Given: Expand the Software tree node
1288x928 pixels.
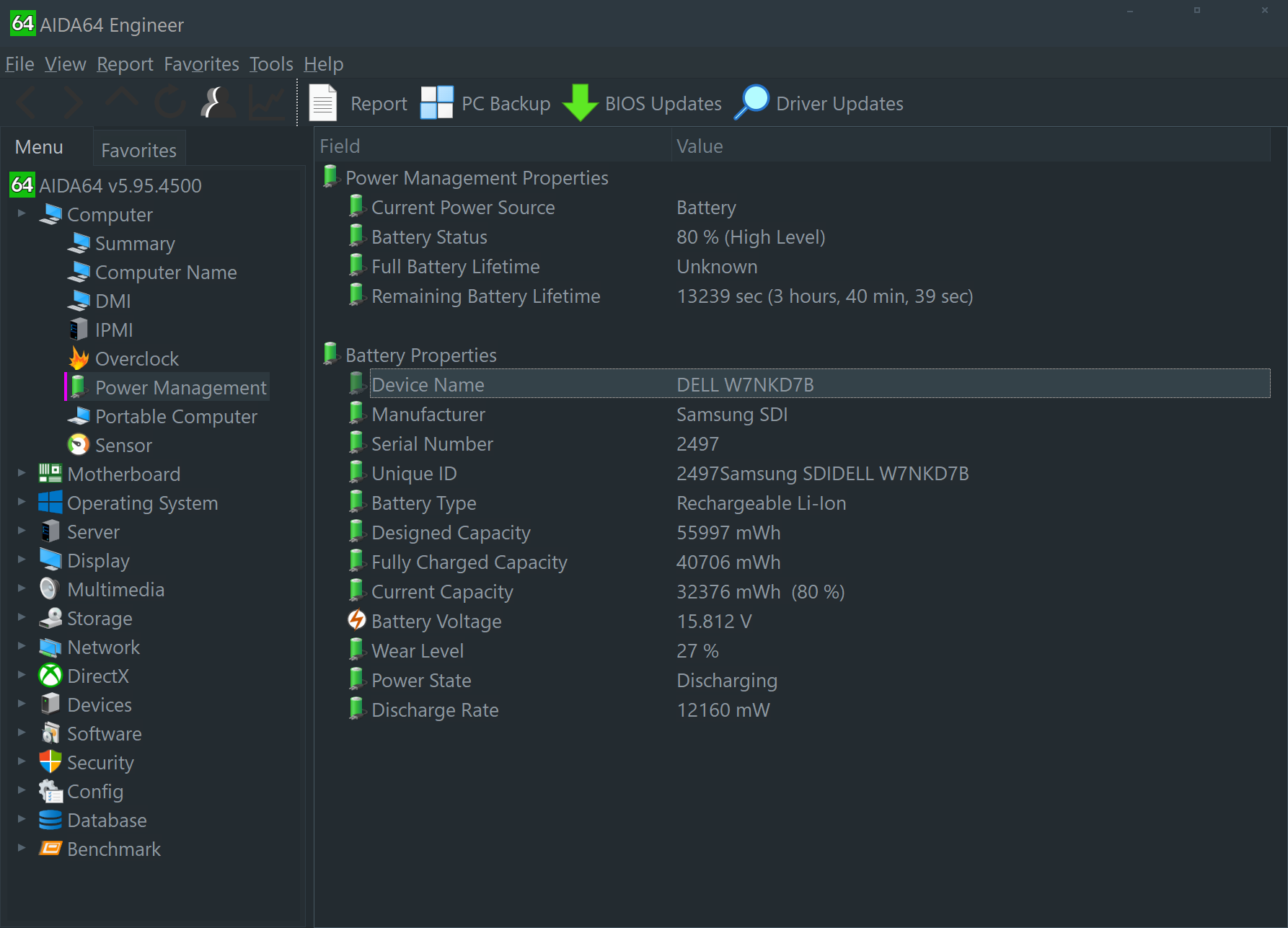Looking at the screenshot, I should pos(22,733).
